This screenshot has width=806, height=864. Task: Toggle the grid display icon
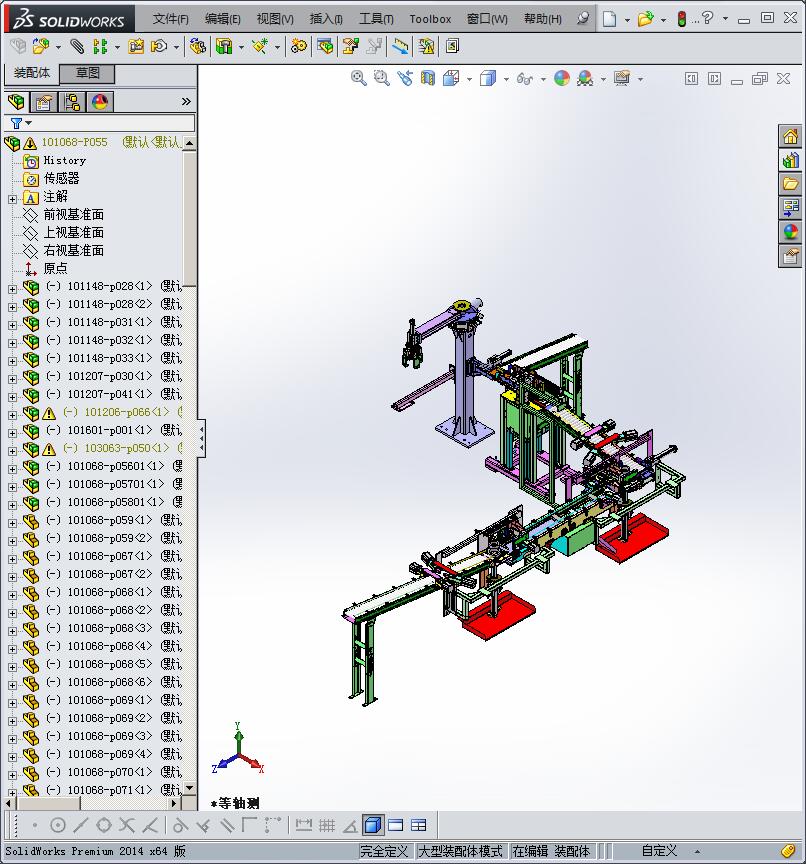click(327, 825)
